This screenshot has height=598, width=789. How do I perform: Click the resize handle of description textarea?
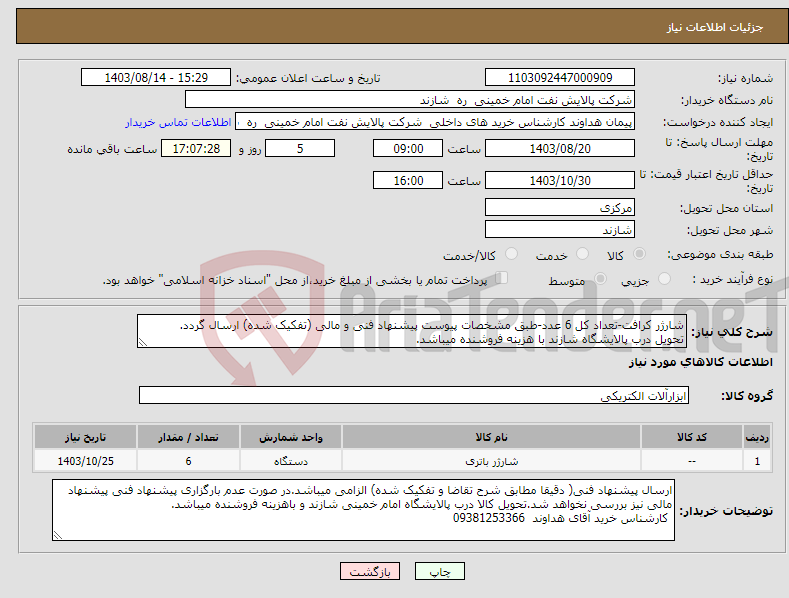click(143, 343)
